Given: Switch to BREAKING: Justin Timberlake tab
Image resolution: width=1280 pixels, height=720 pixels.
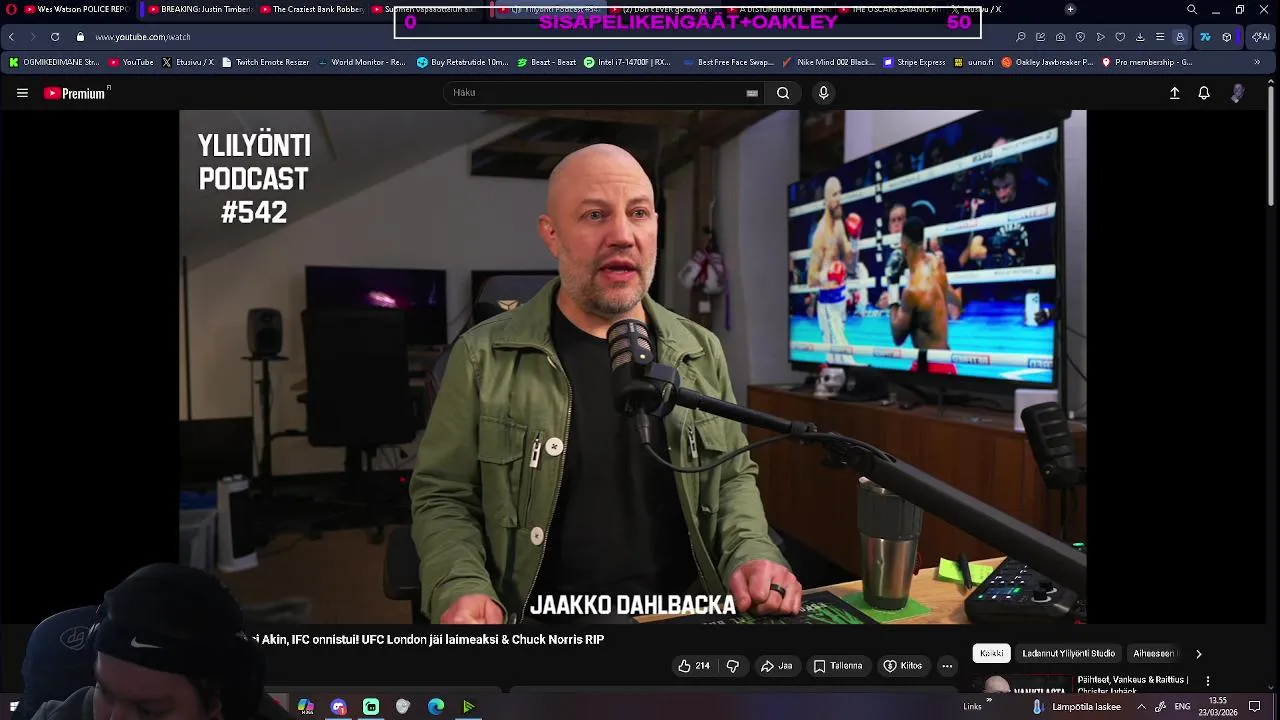Looking at the screenshot, I should click(198, 10).
